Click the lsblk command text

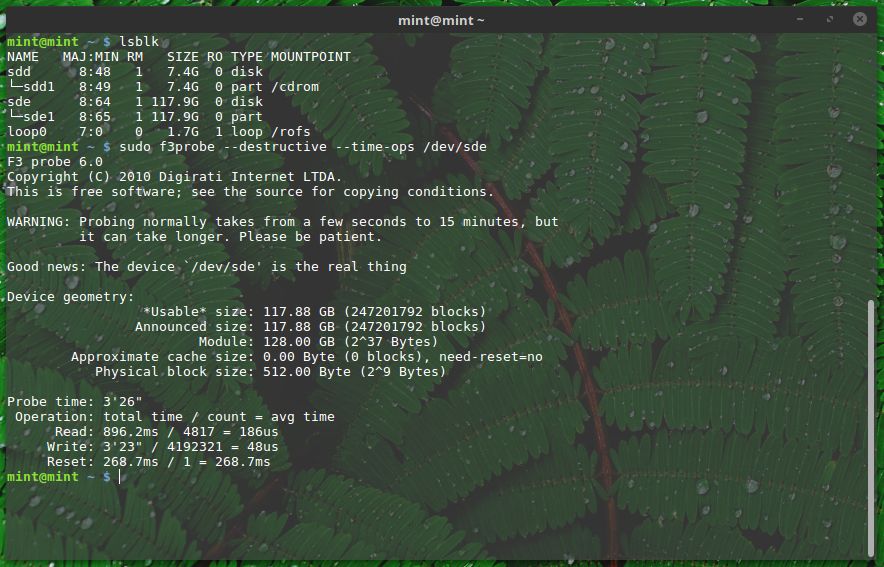pos(139,42)
